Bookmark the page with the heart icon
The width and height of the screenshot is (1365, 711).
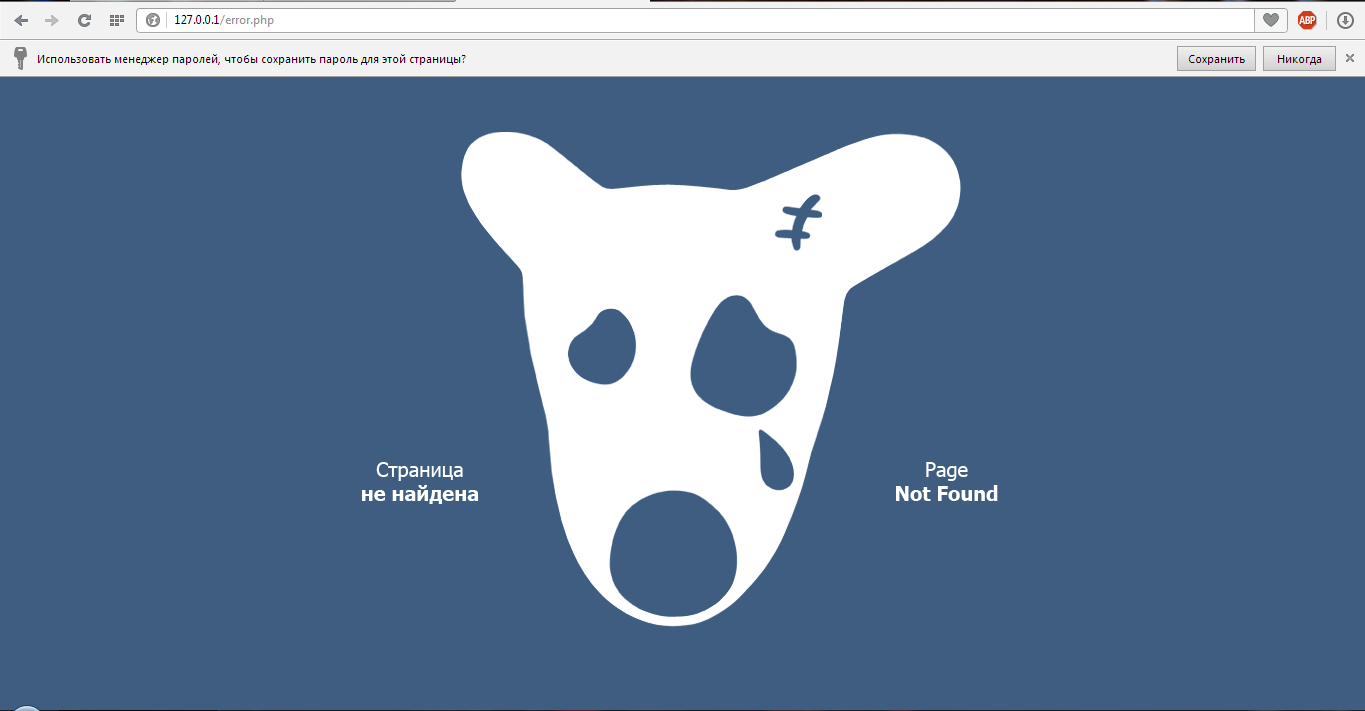point(1270,20)
